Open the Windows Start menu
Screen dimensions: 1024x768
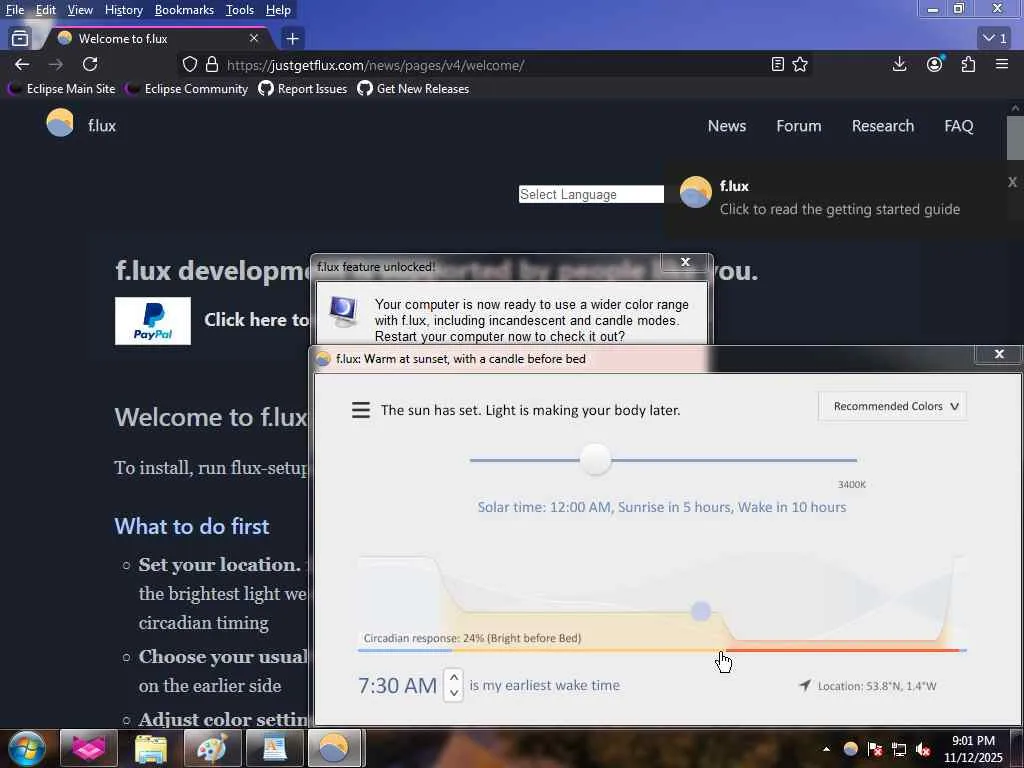[x=27, y=748]
